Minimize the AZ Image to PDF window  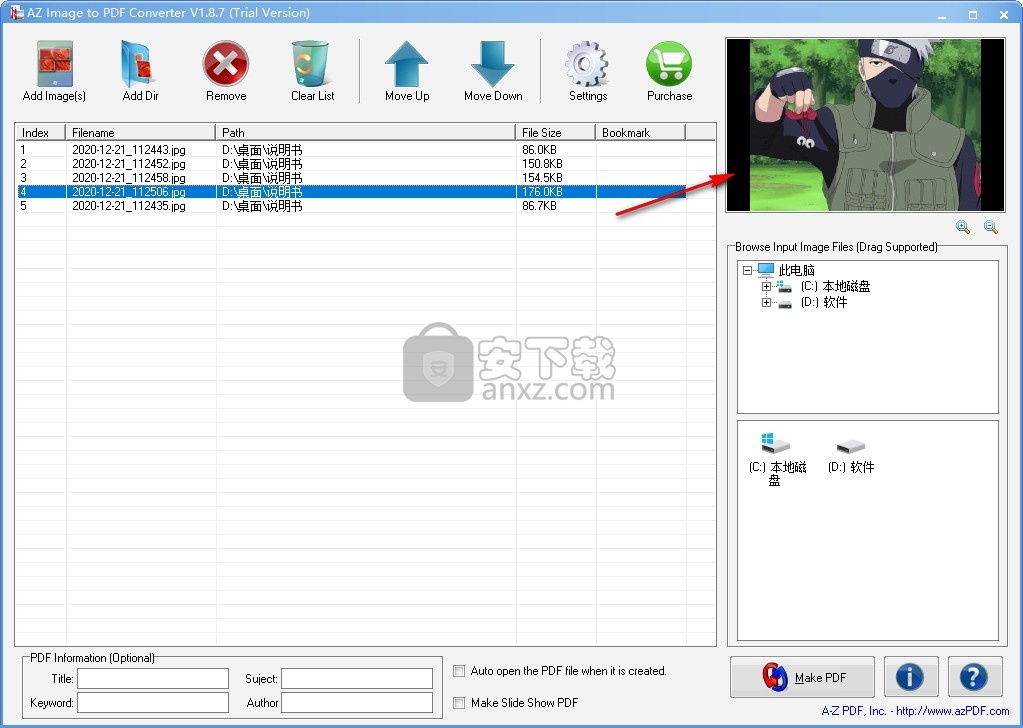pos(942,14)
